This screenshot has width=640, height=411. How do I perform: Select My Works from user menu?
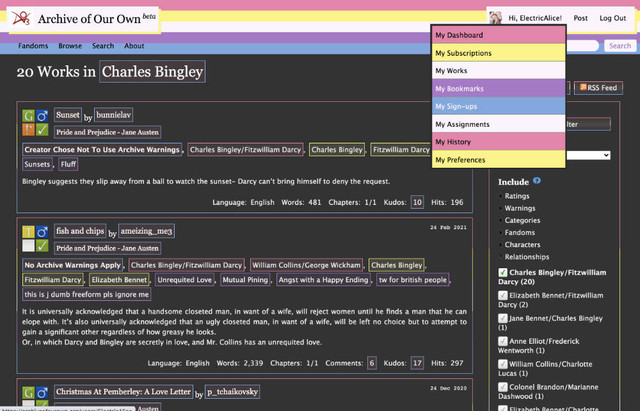[x=498, y=71]
